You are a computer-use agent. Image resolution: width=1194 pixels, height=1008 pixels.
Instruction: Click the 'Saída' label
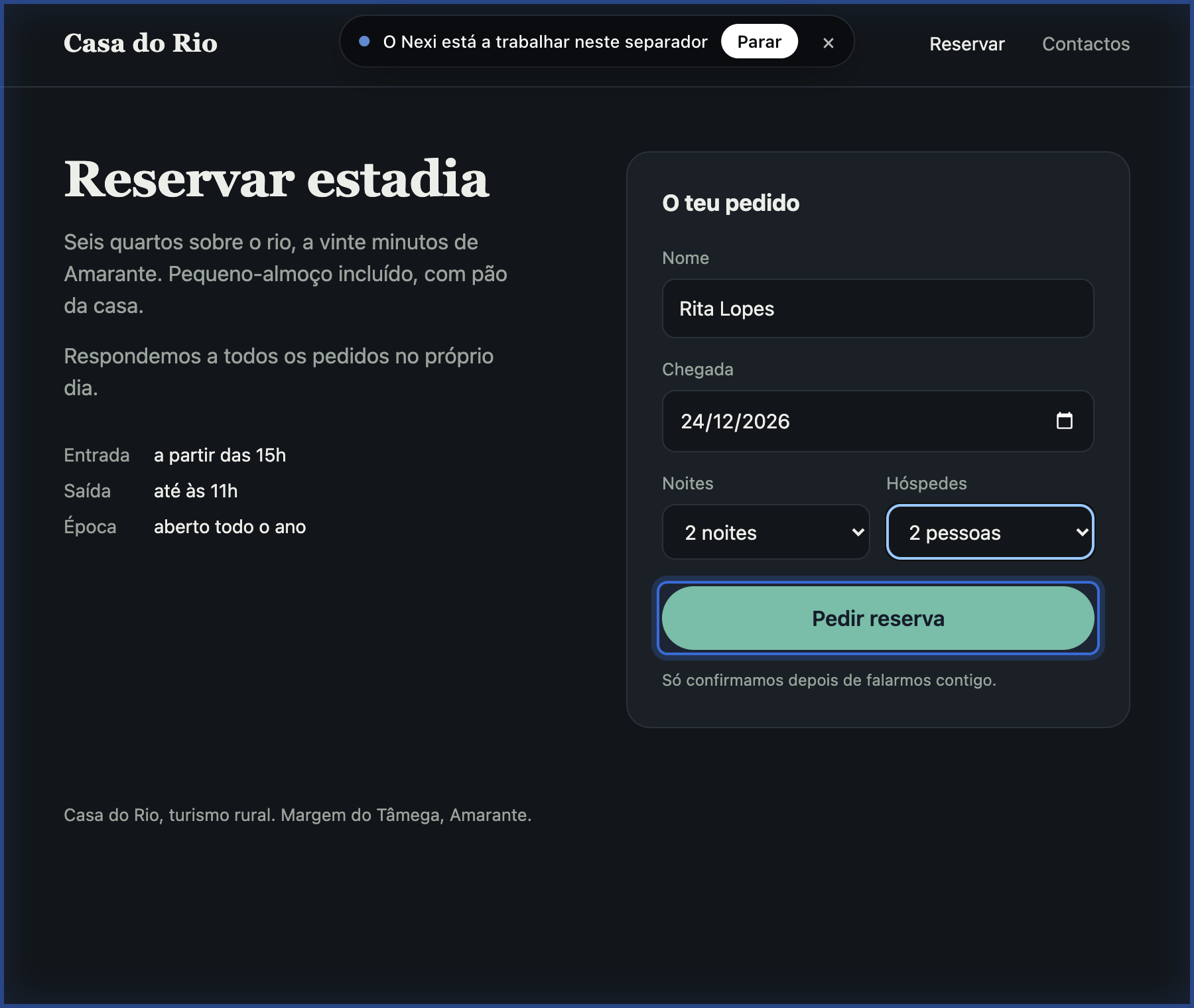point(87,491)
